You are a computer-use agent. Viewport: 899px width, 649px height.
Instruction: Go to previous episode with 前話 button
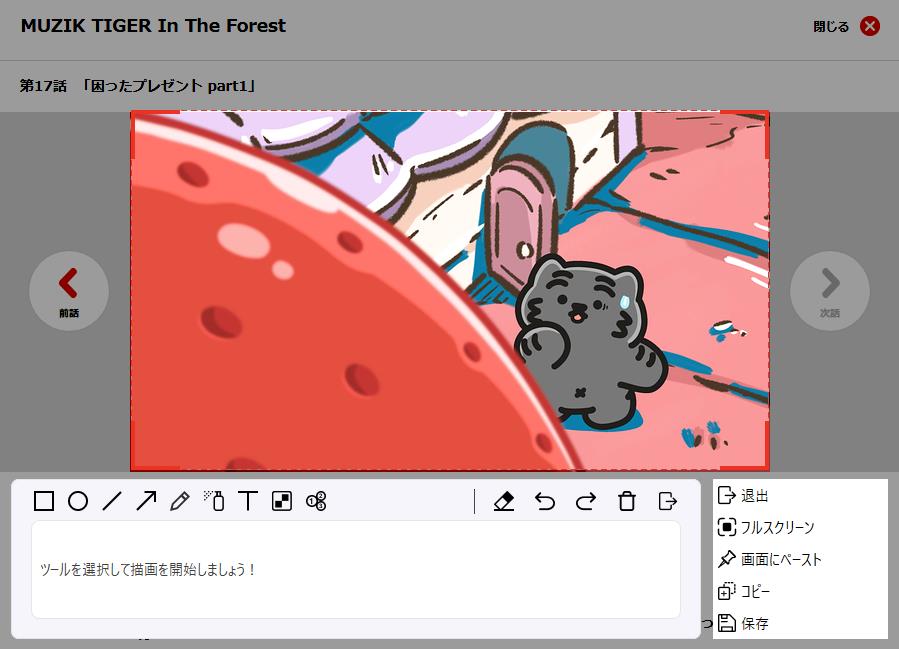[68, 291]
